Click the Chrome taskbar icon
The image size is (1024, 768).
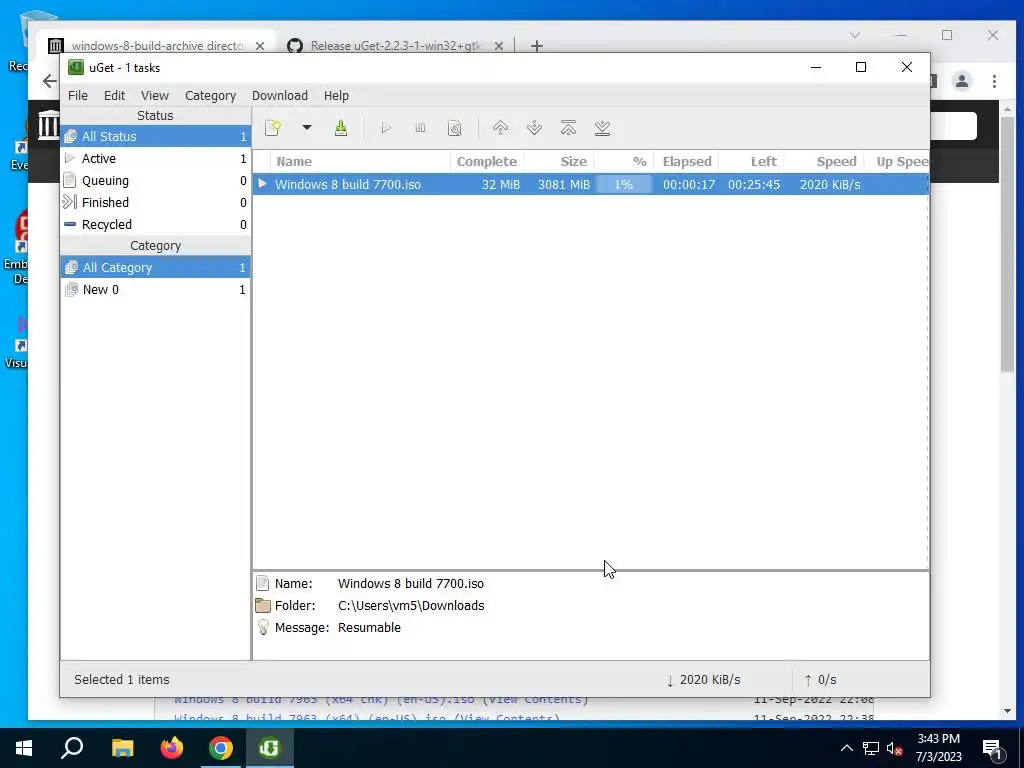(221, 748)
